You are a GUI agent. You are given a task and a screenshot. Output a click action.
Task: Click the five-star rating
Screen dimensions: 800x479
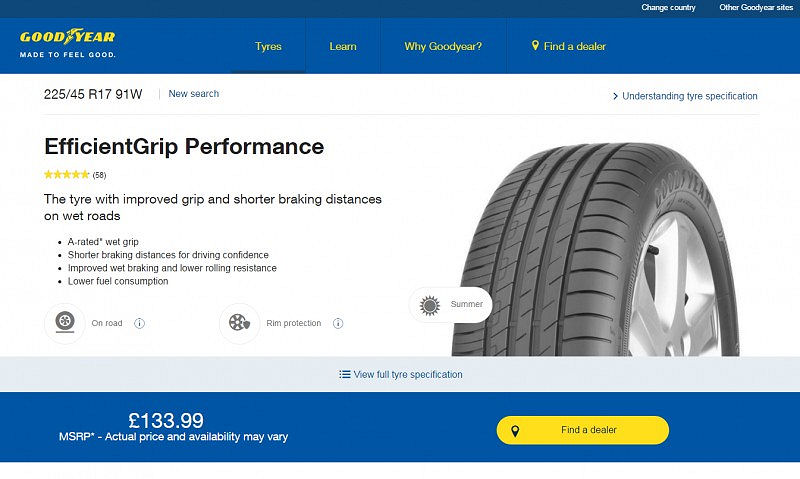coord(67,175)
